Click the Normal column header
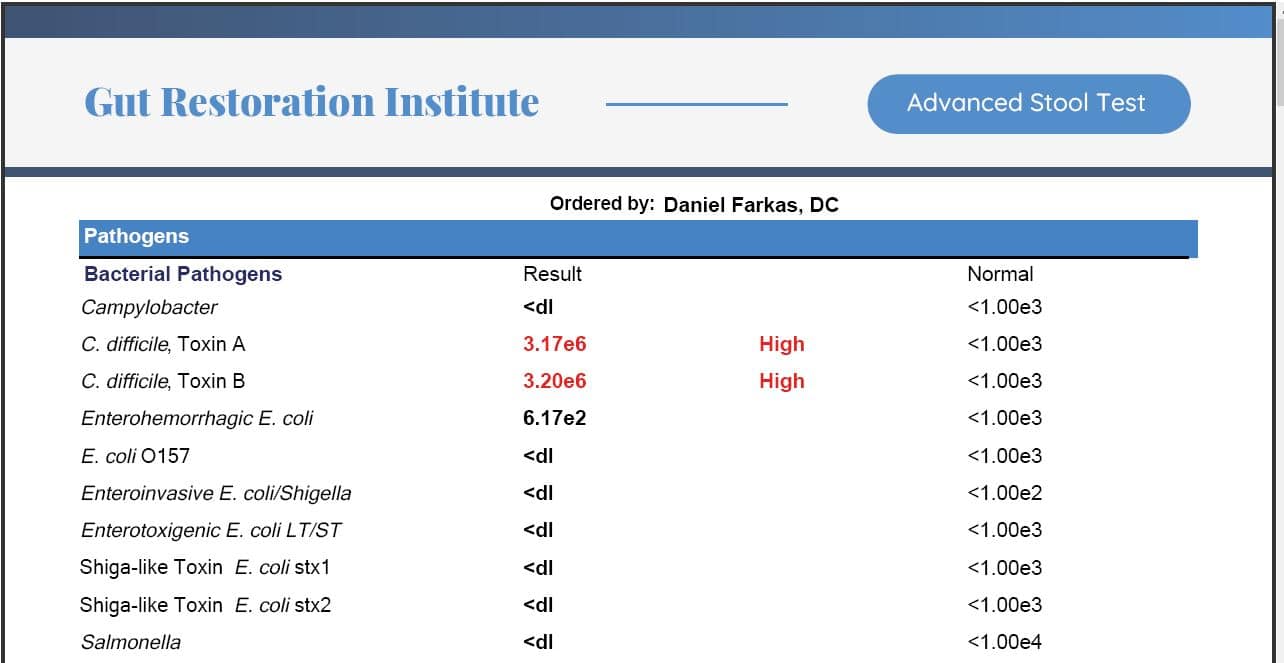The width and height of the screenshot is (1284, 663). tap(1000, 274)
